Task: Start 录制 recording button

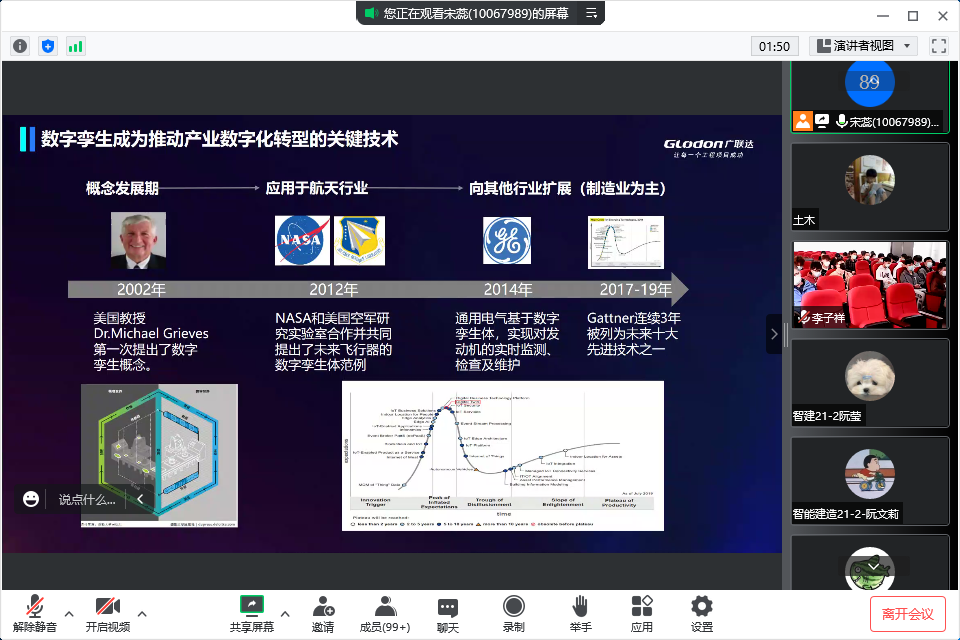Action: click(513, 613)
